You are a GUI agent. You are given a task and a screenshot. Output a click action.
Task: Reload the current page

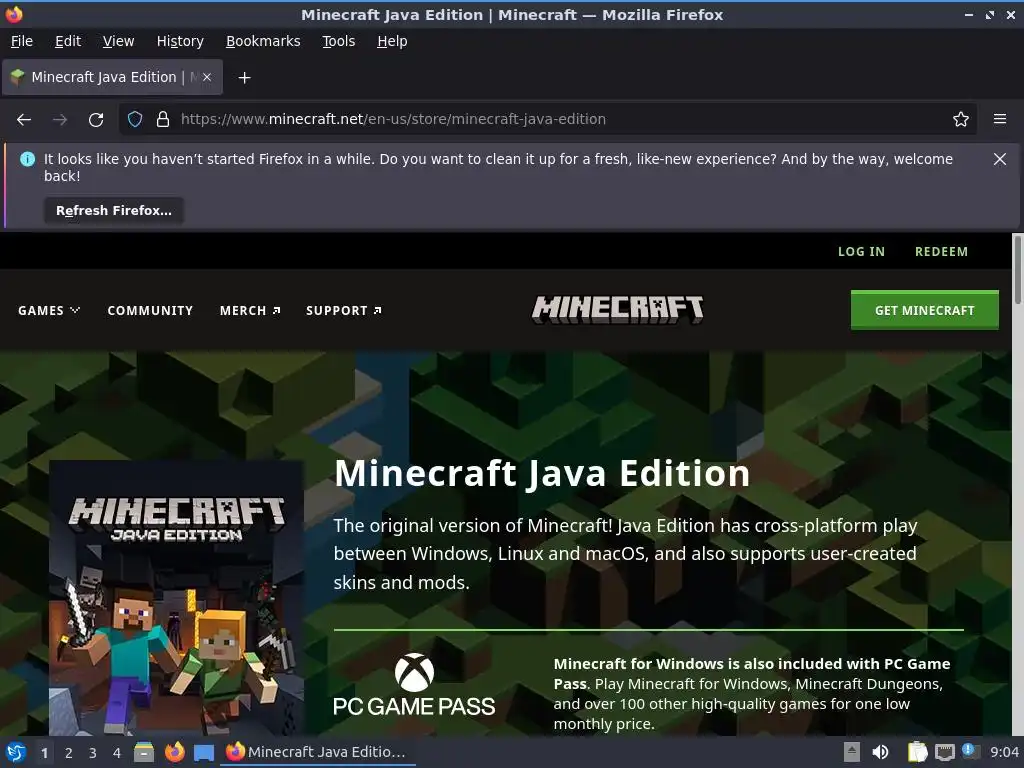96,120
